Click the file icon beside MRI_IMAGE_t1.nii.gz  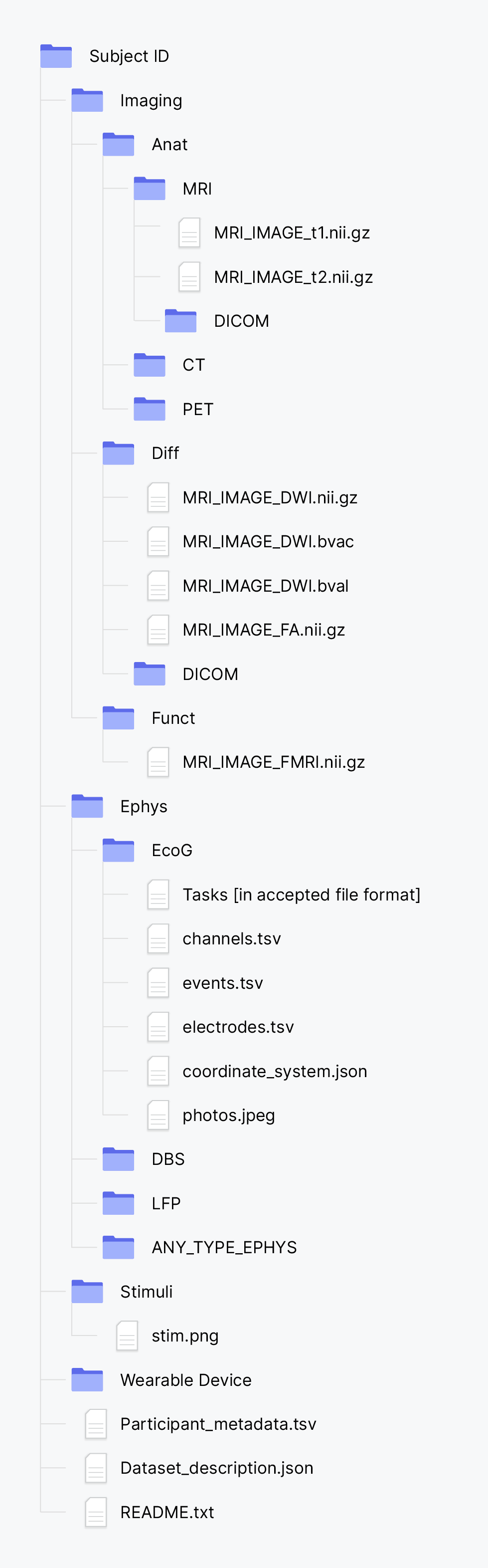click(189, 232)
